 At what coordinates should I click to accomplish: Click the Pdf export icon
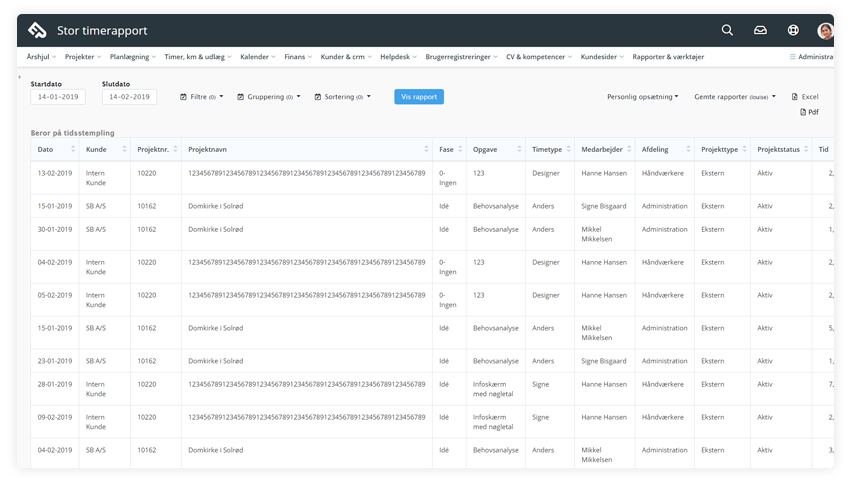pyautogui.click(x=803, y=112)
